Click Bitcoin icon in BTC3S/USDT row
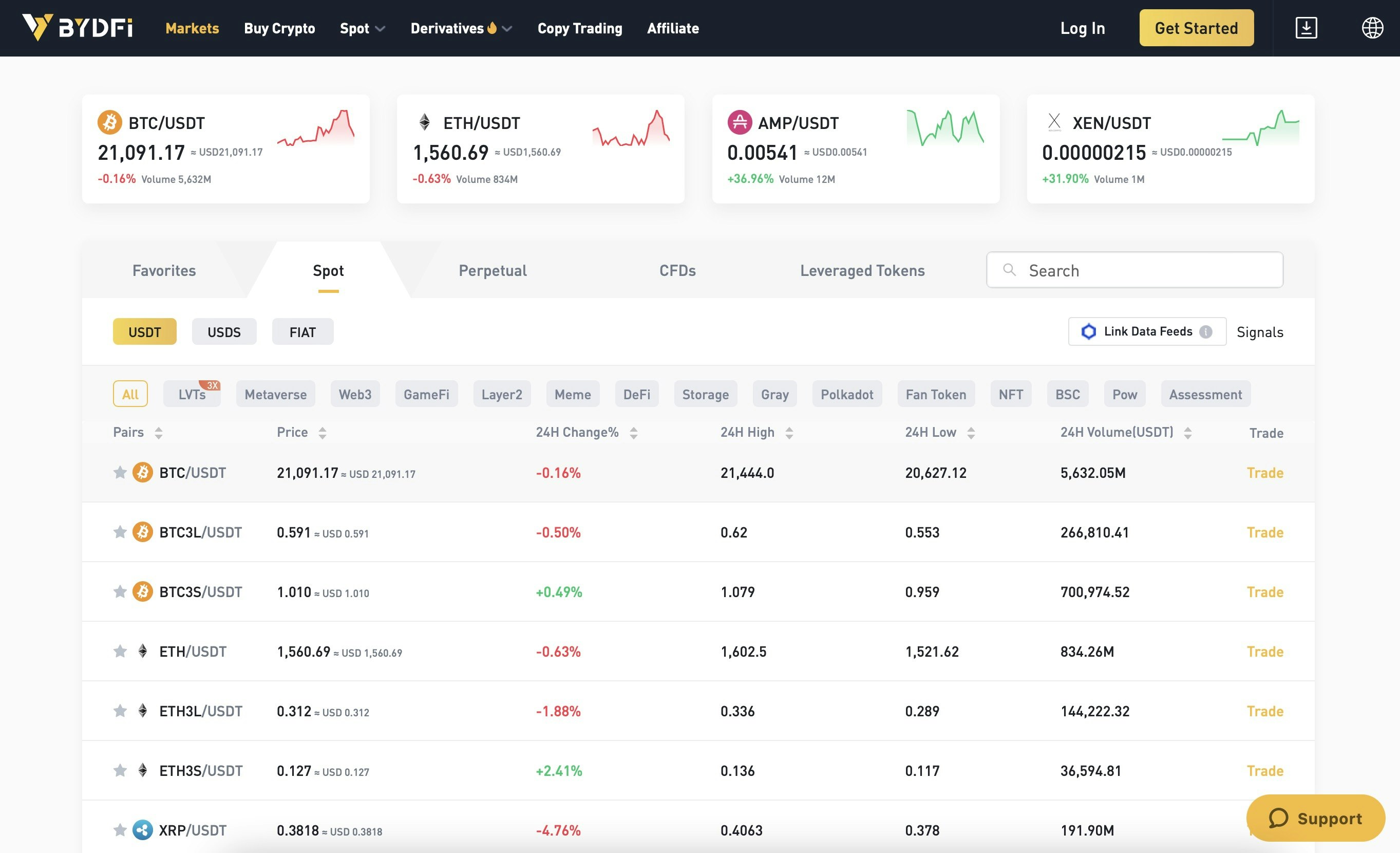The image size is (1400, 853). coord(143,591)
